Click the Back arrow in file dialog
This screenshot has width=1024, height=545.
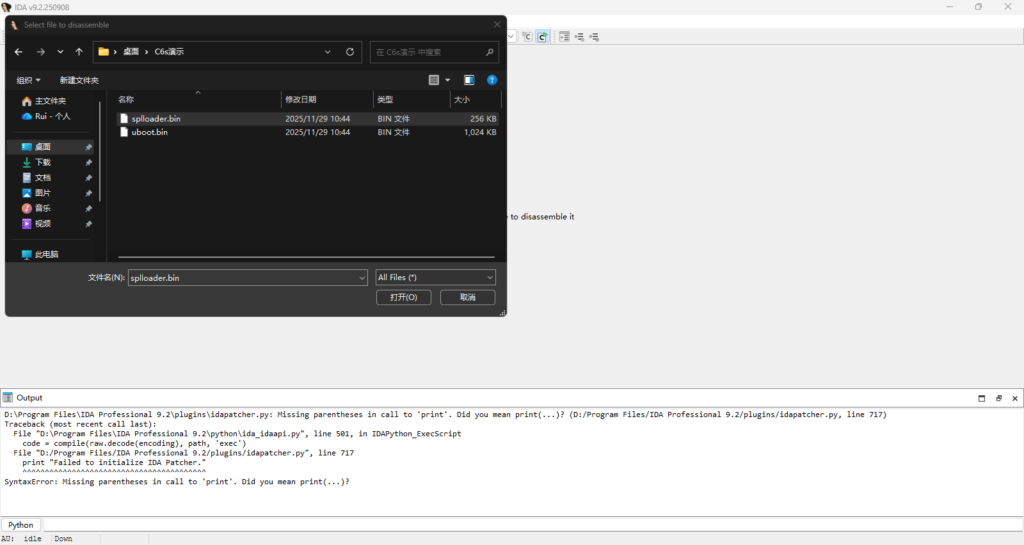(19, 52)
